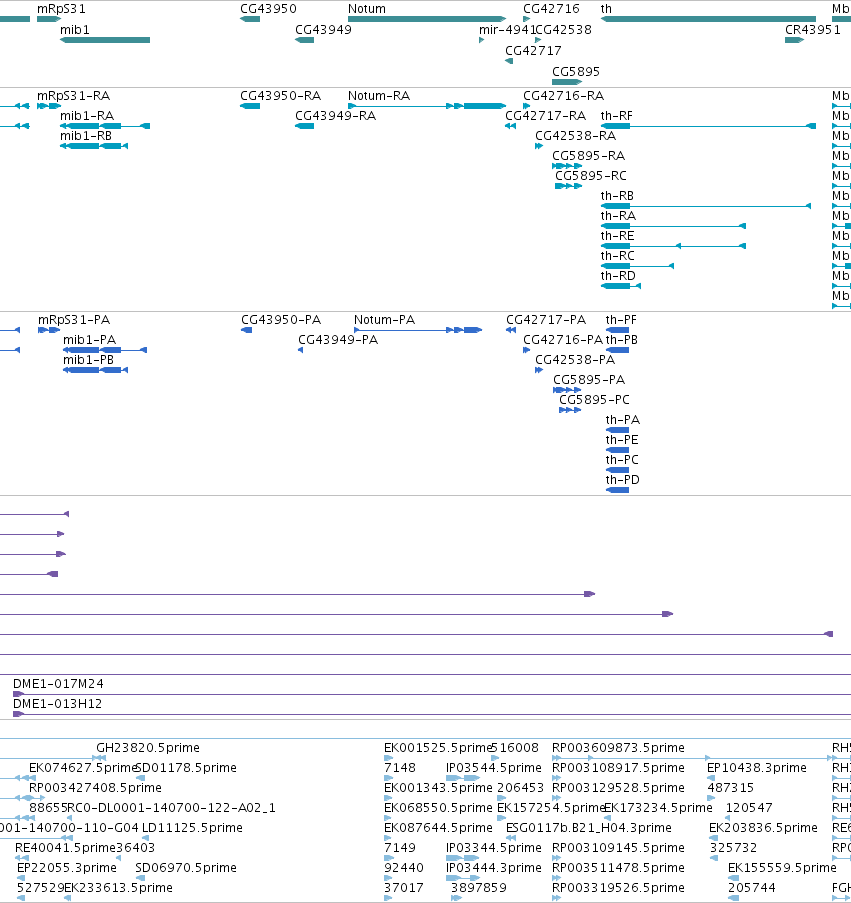Open the Notum-PA protein label
This screenshot has width=851, height=903.
pyautogui.click(x=384, y=320)
